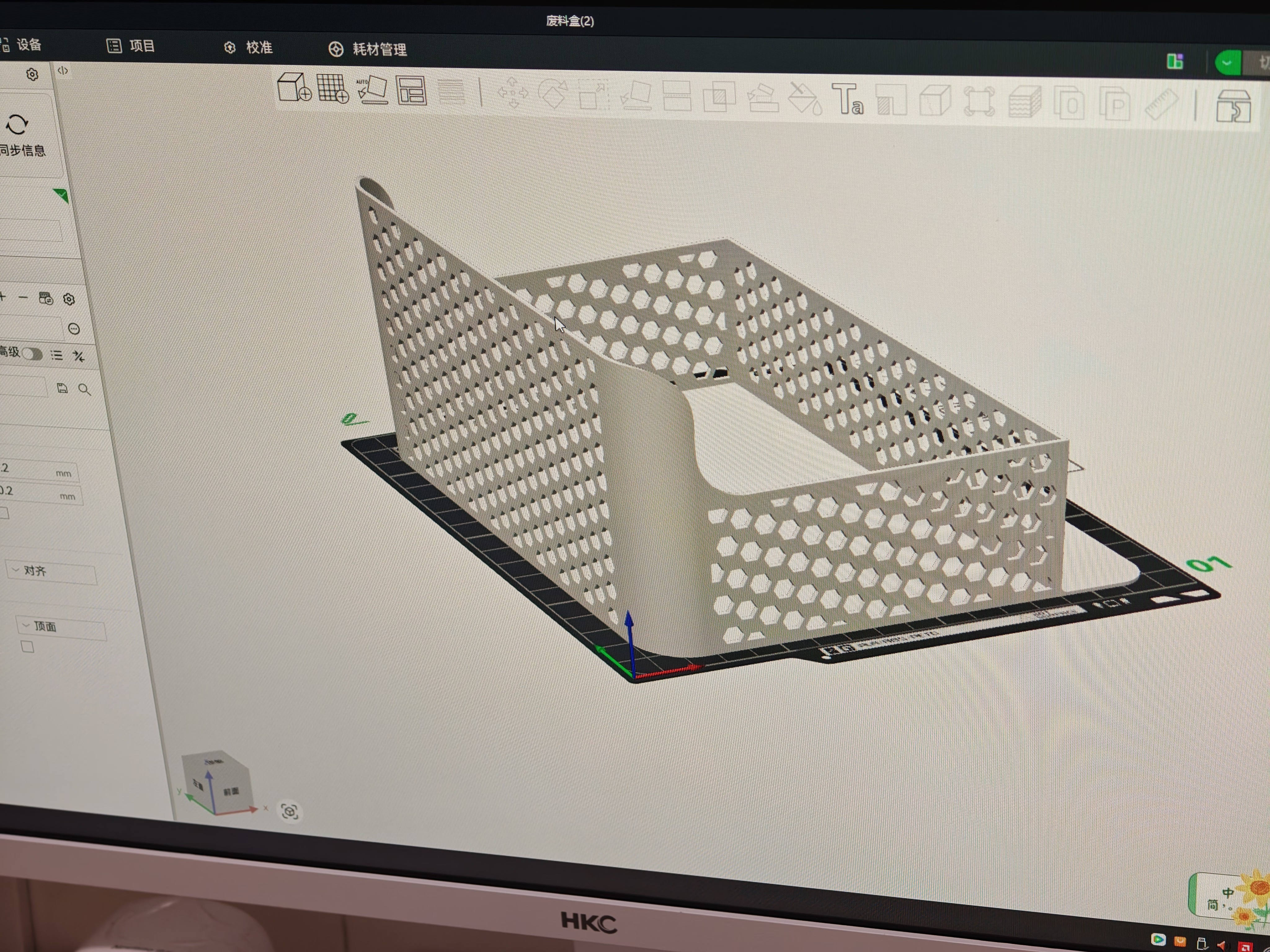This screenshot has height=952, width=1270.
Task: Open the green slice dropdown arrow
Action: point(1228,63)
